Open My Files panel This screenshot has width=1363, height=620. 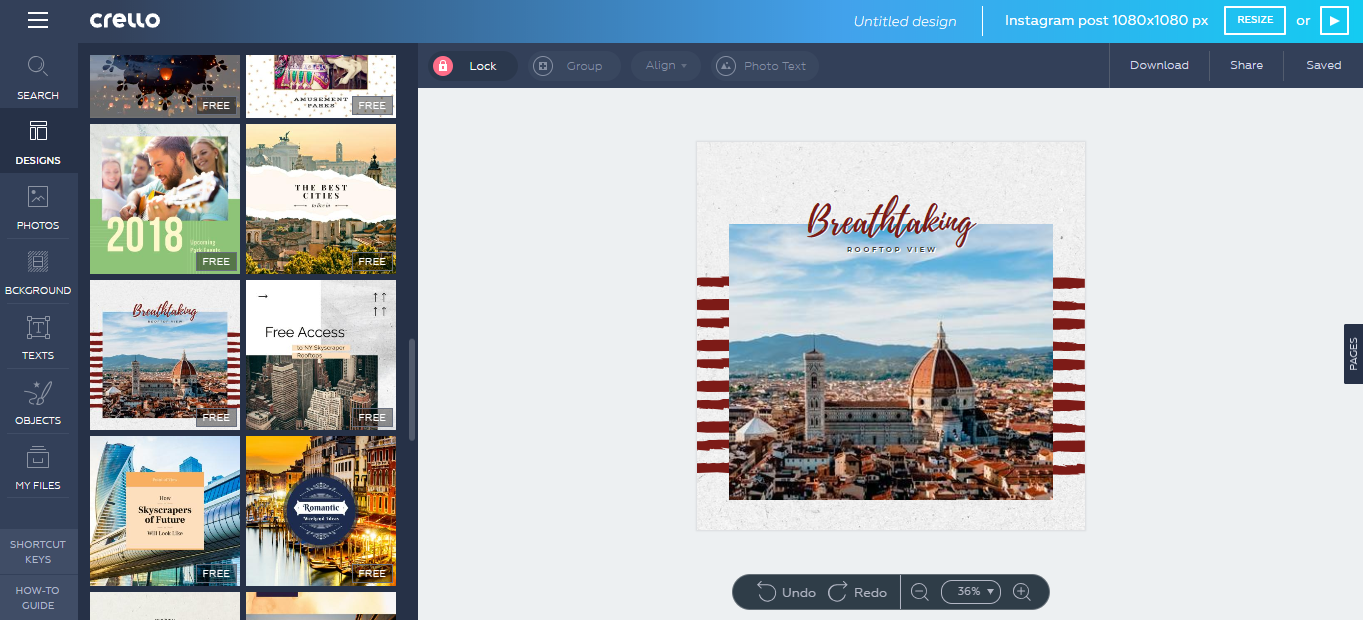coord(39,468)
